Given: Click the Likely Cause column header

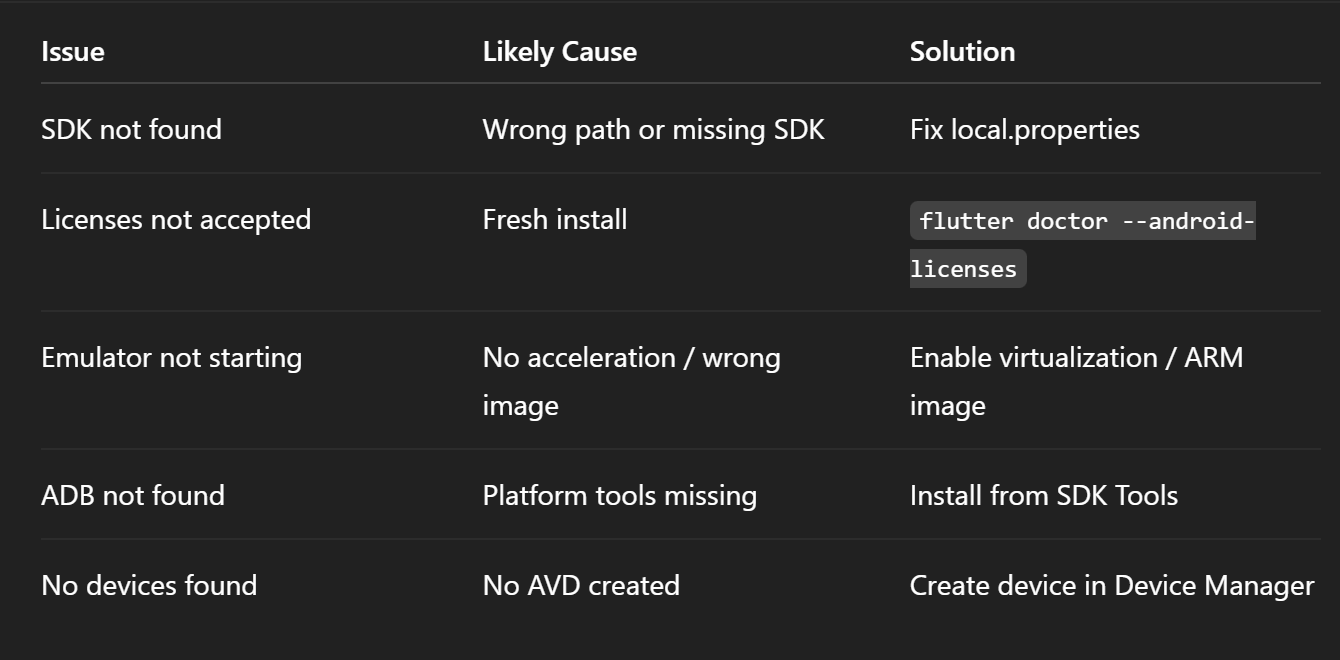Looking at the screenshot, I should tap(560, 52).
